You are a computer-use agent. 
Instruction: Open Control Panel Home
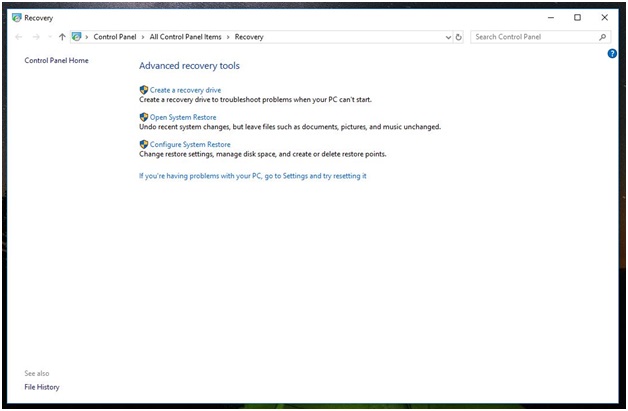[x=56, y=60]
